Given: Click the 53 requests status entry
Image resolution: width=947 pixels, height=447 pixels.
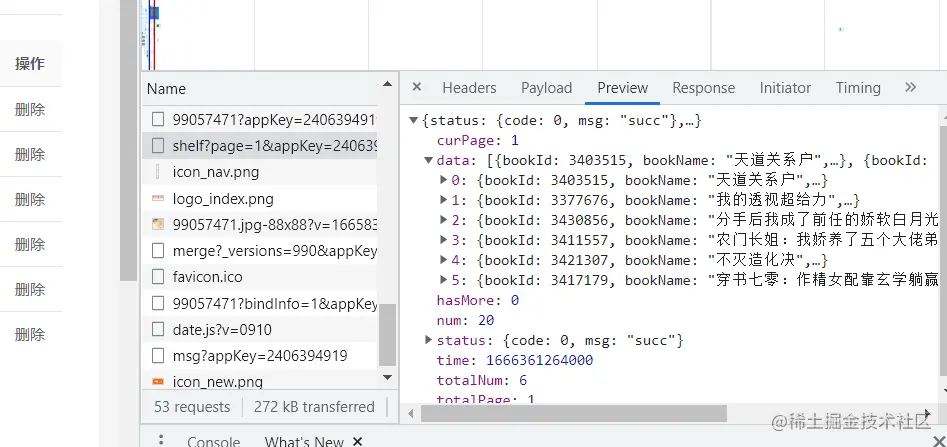Looking at the screenshot, I should [x=192, y=407].
